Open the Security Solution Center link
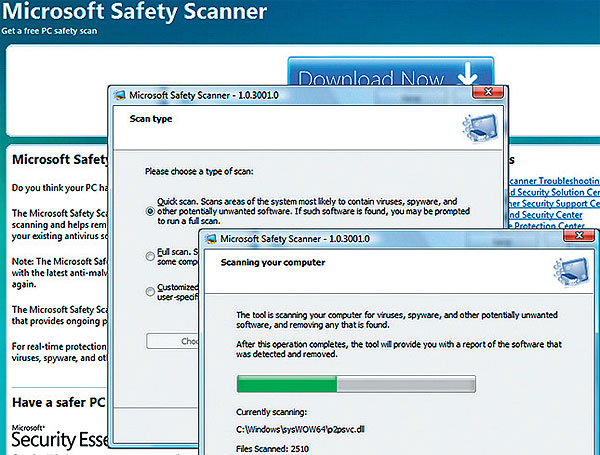Viewport: 600px width, 455px height. [x=553, y=192]
